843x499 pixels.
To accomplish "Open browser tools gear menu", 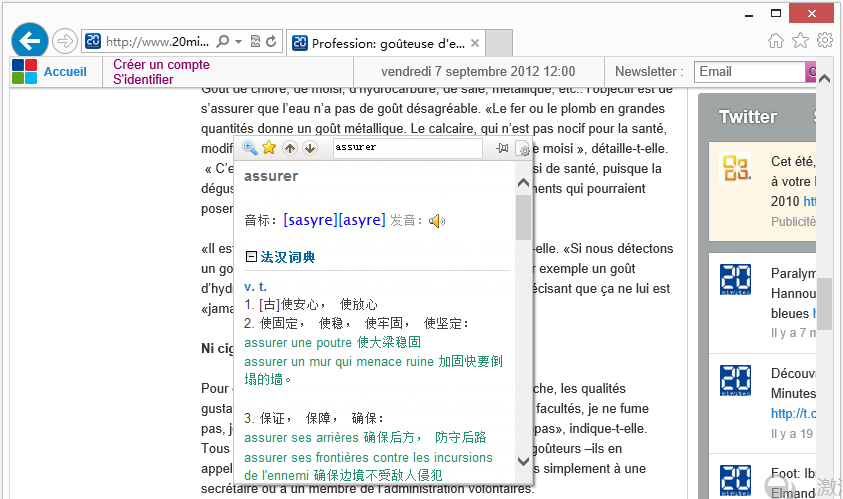I will [x=825, y=40].
